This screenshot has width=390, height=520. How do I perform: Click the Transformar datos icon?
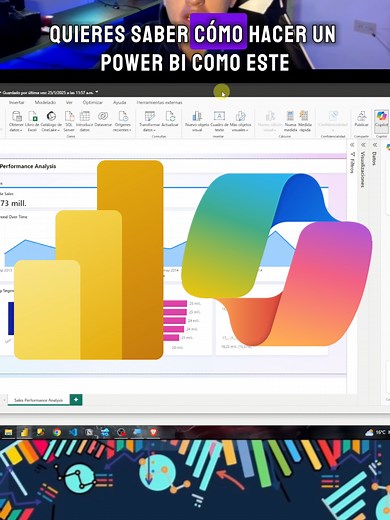(150, 116)
